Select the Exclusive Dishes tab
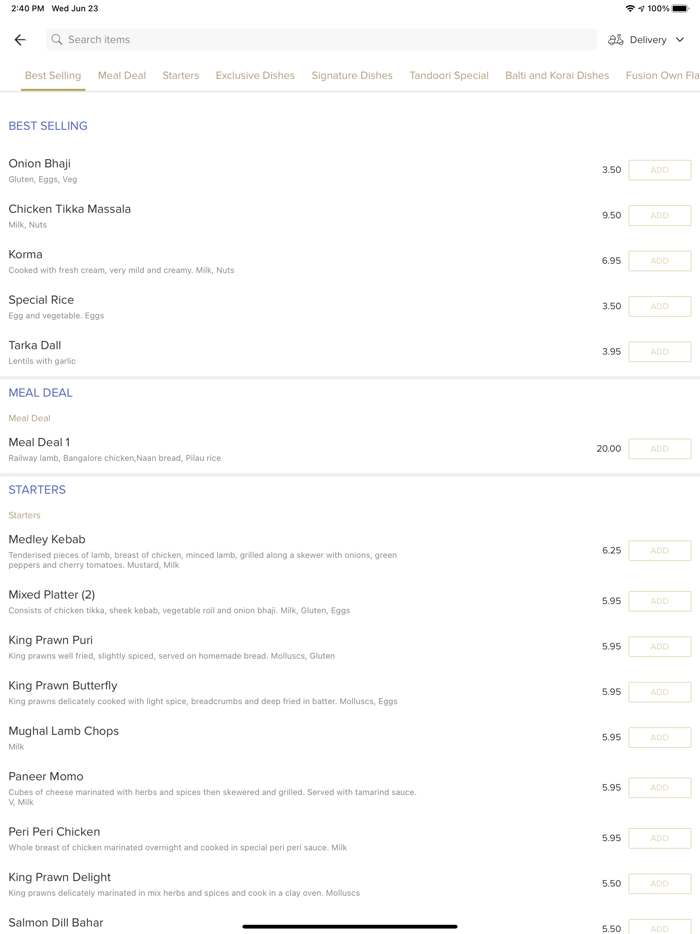The height and width of the screenshot is (934, 700). [255, 75]
